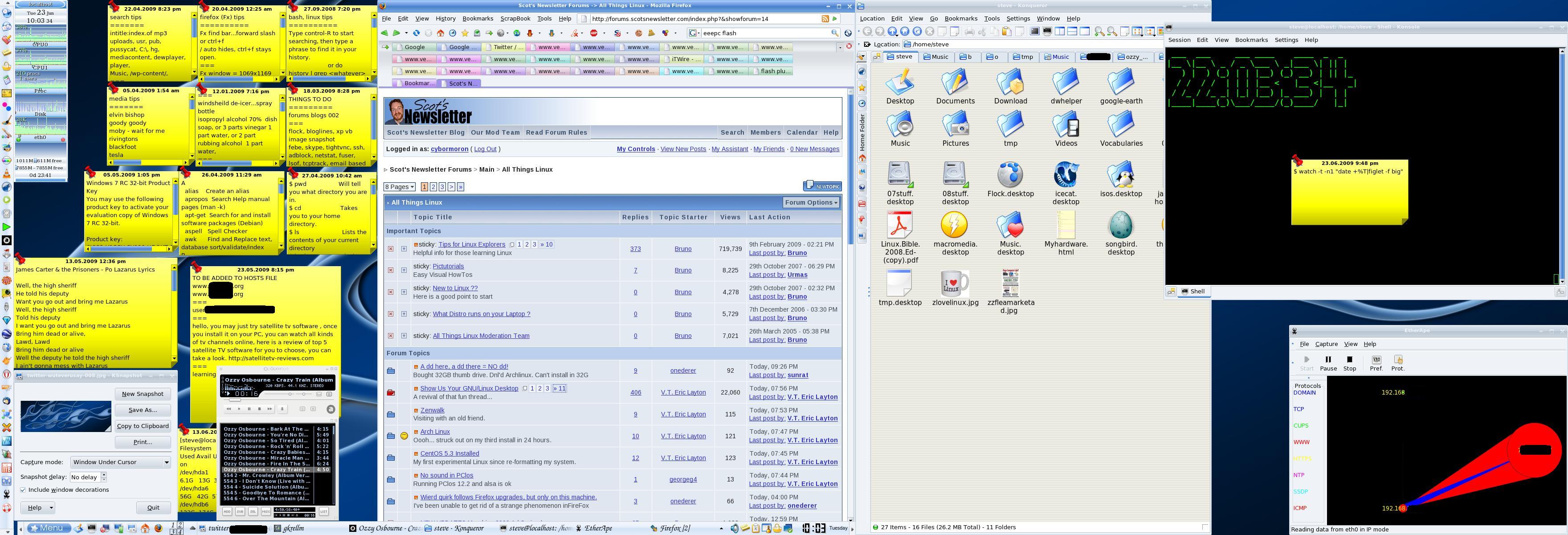
Task: Click the Log Out link
Action: point(485,149)
